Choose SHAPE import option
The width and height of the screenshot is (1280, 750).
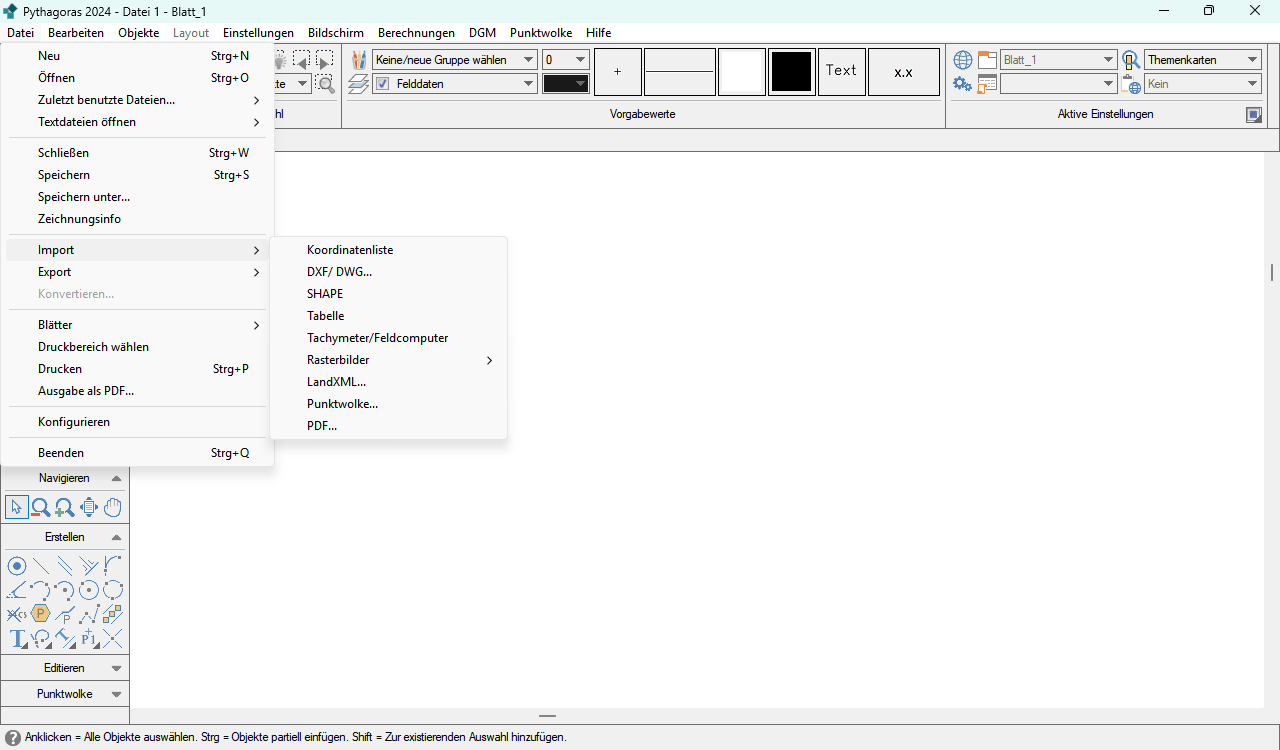point(388,294)
